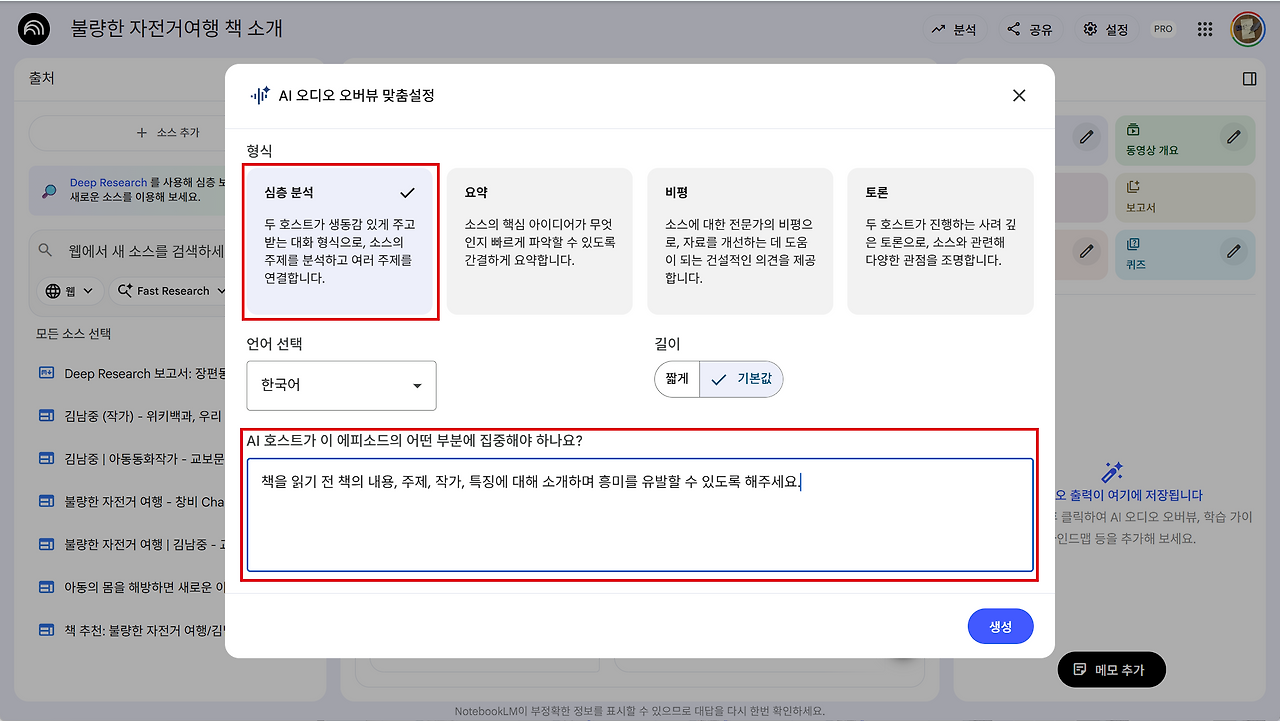Screen dimensions: 1280x721
Task: Edit the 동영상 개요 pencil icon
Action: point(1234,136)
